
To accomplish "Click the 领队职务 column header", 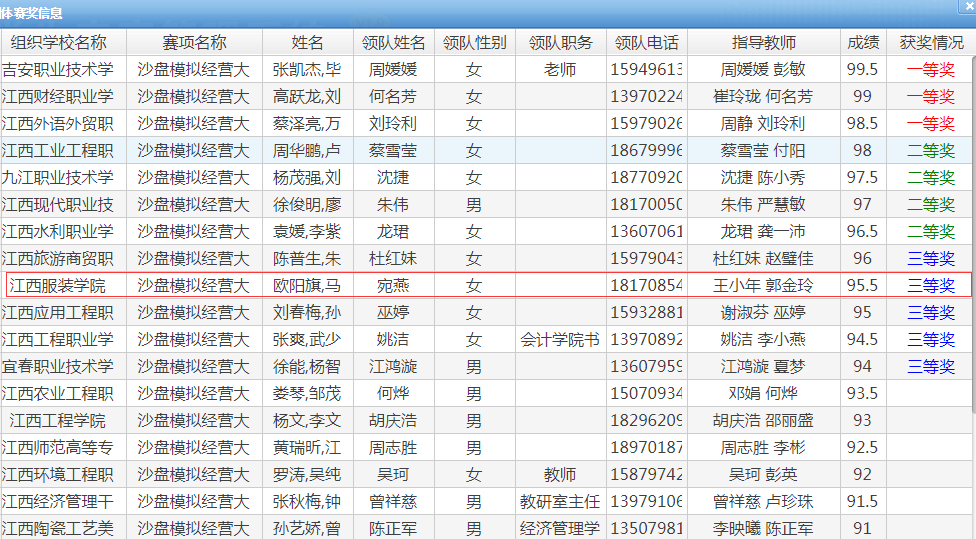I will (x=560, y=43).
